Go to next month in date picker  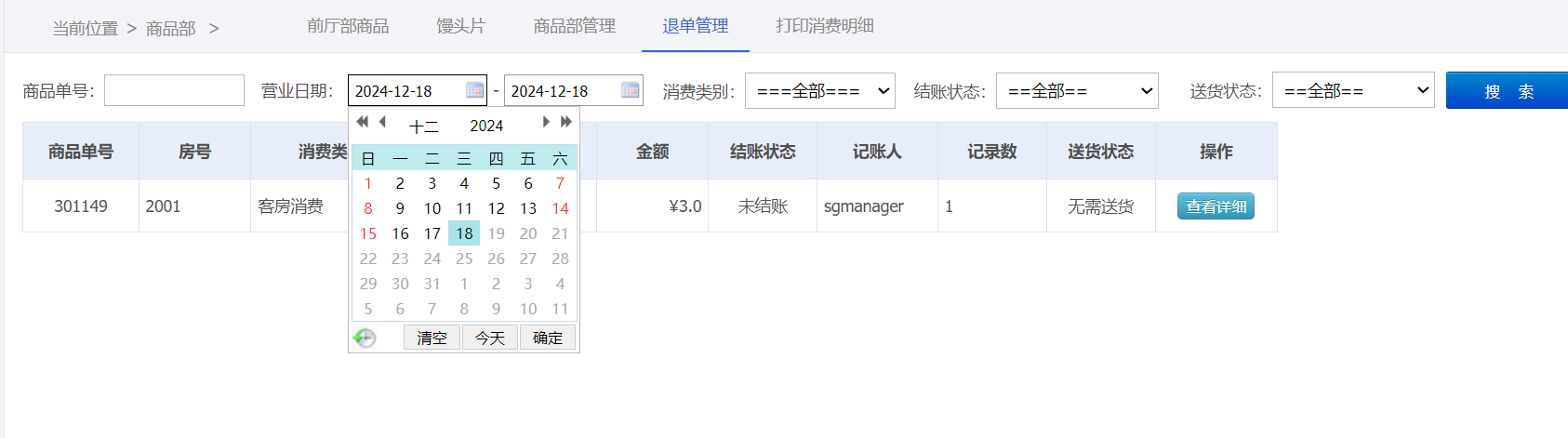tap(546, 122)
